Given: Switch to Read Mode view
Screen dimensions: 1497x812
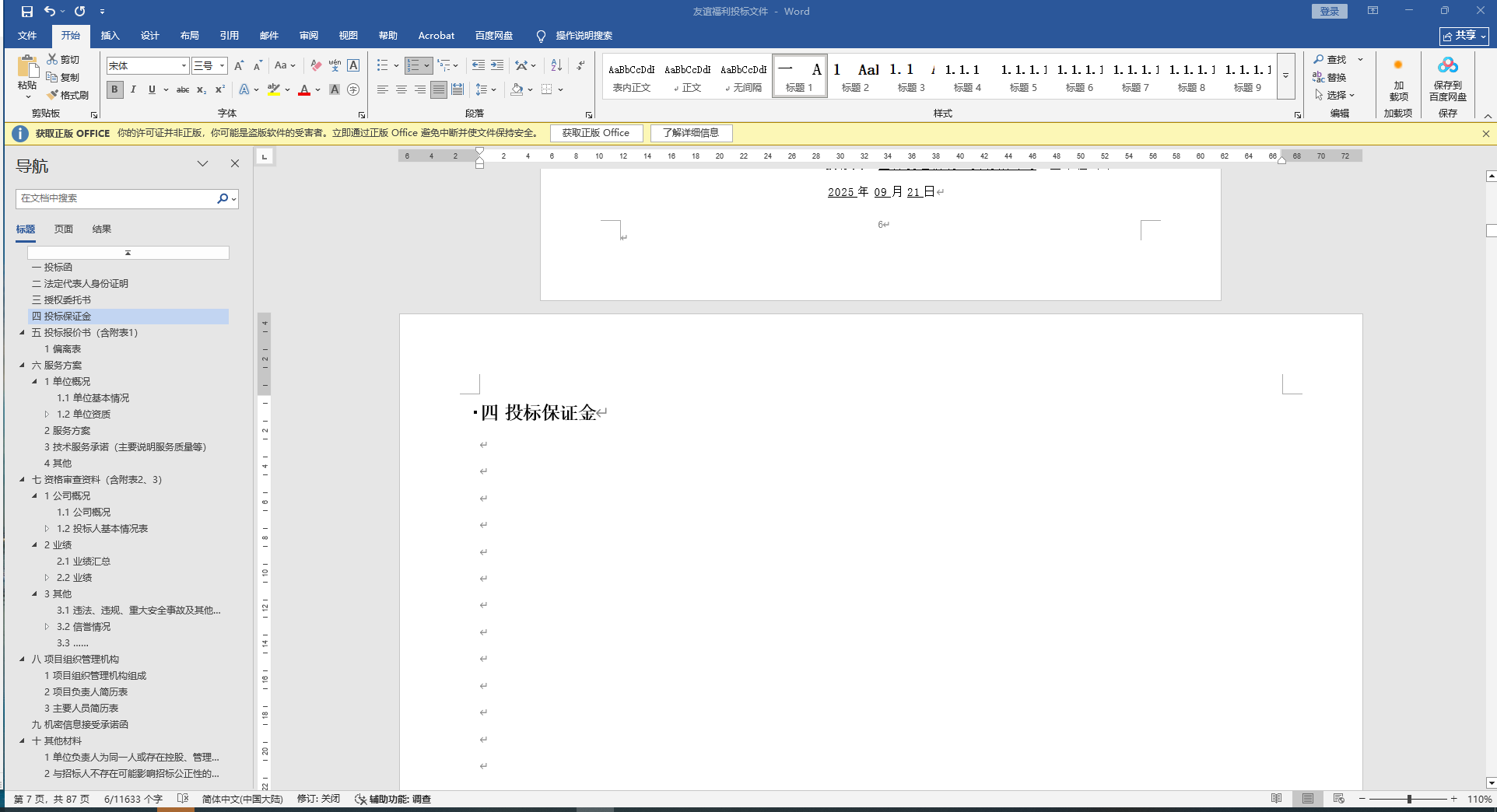Looking at the screenshot, I should 1277,799.
